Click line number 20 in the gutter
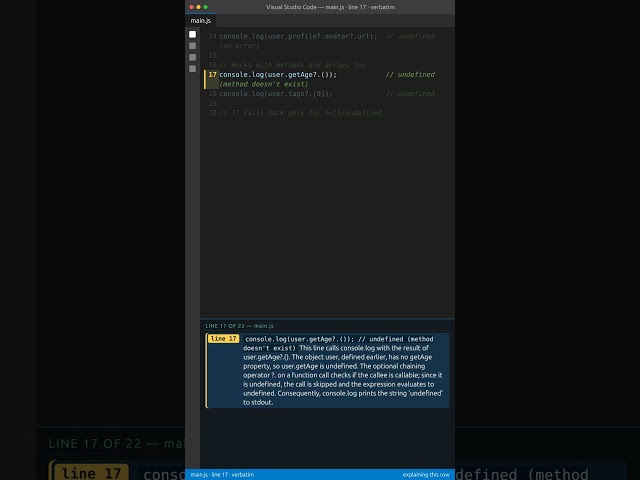The height and width of the screenshot is (480, 640). click(x=212, y=113)
